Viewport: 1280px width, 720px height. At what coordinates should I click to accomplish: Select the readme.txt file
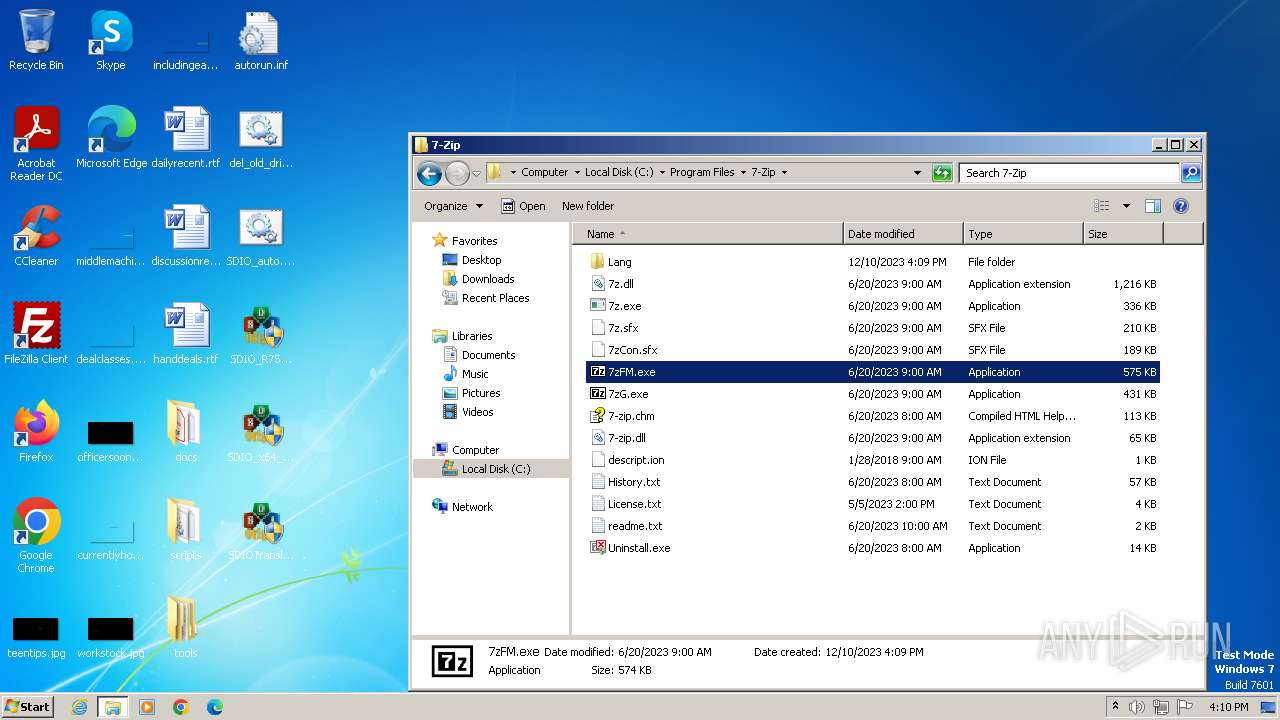point(873,526)
